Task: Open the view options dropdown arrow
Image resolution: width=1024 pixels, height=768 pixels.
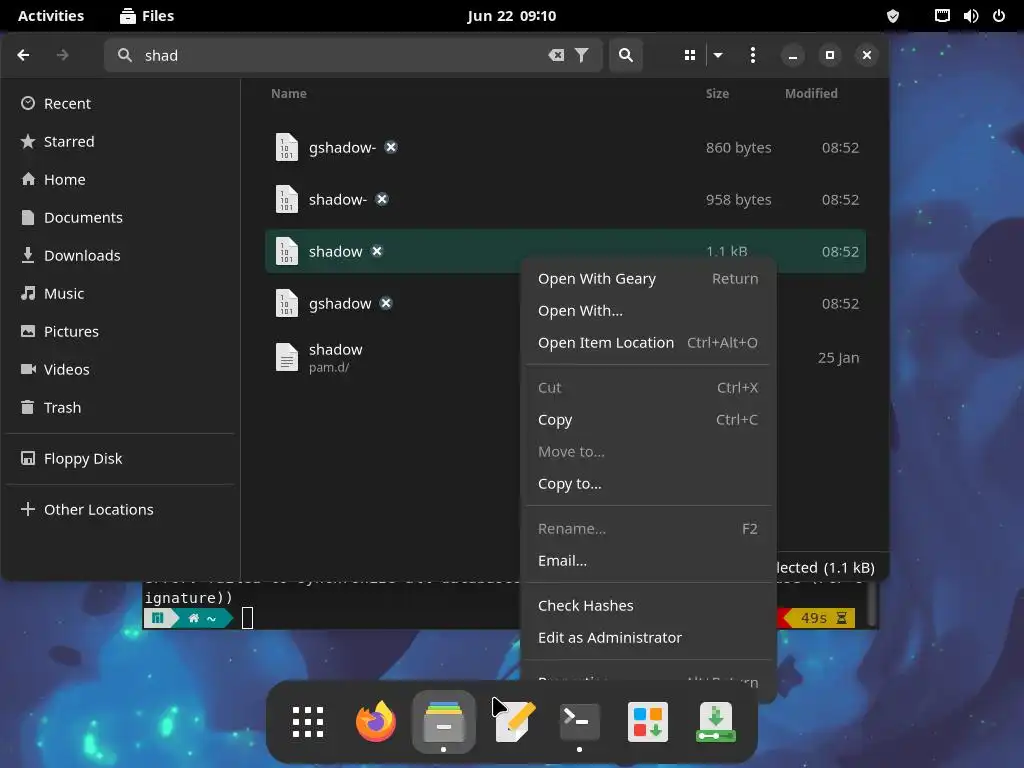Action: 718,56
